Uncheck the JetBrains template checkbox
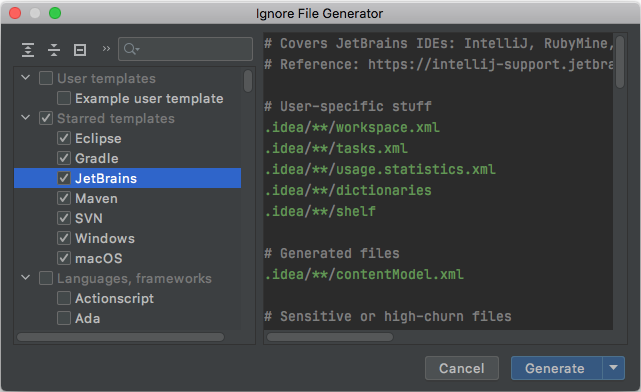This screenshot has width=641, height=392. click(x=64, y=178)
